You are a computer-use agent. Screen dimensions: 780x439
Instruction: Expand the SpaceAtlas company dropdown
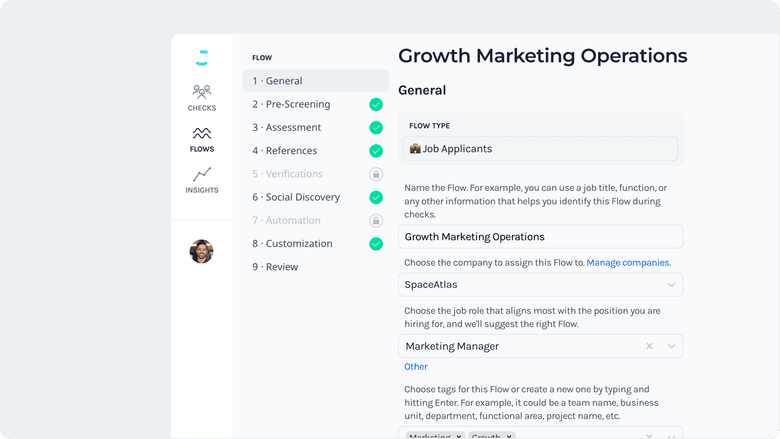tap(672, 285)
